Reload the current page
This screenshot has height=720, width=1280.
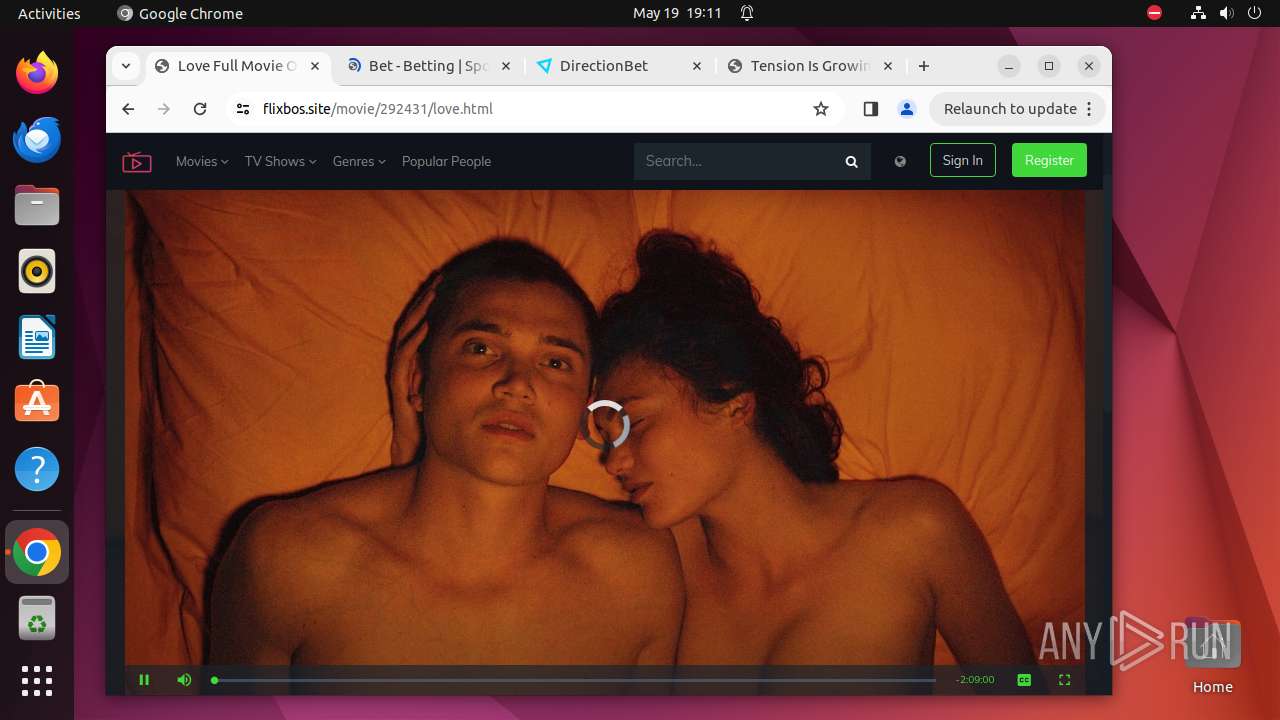click(x=200, y=109)
